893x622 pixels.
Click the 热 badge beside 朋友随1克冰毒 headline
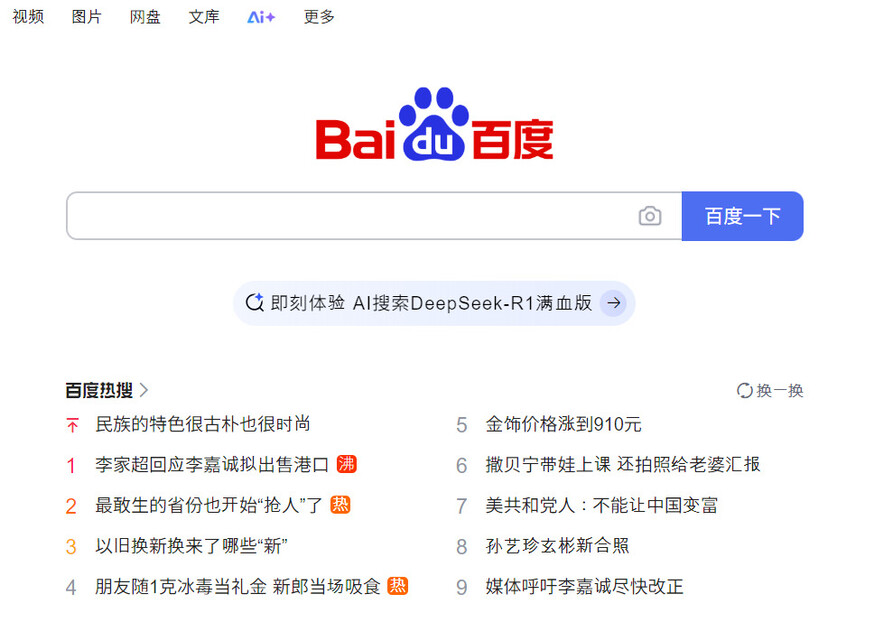pos(398,586)
